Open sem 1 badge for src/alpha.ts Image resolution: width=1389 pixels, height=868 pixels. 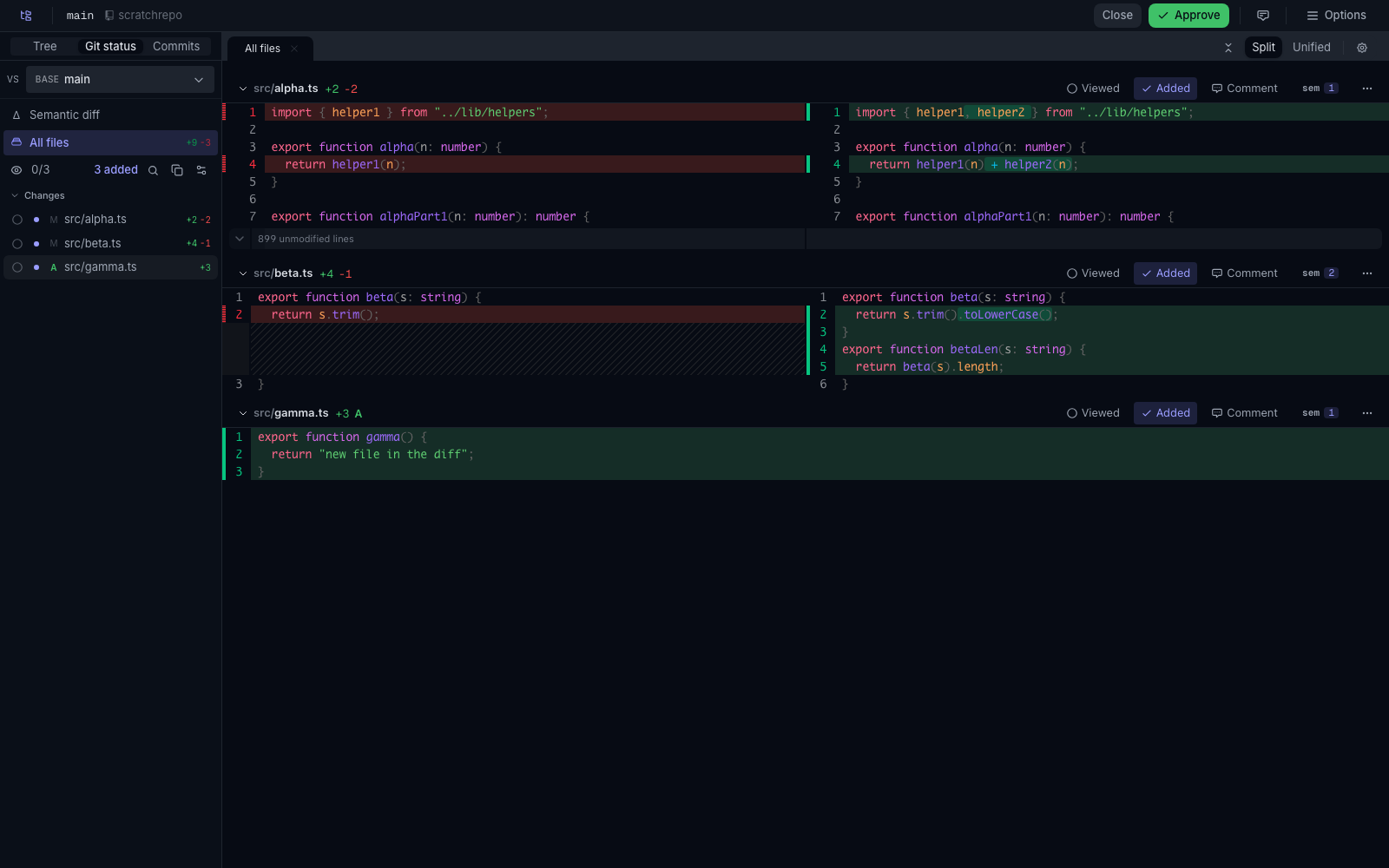[x=1320, y=89]
